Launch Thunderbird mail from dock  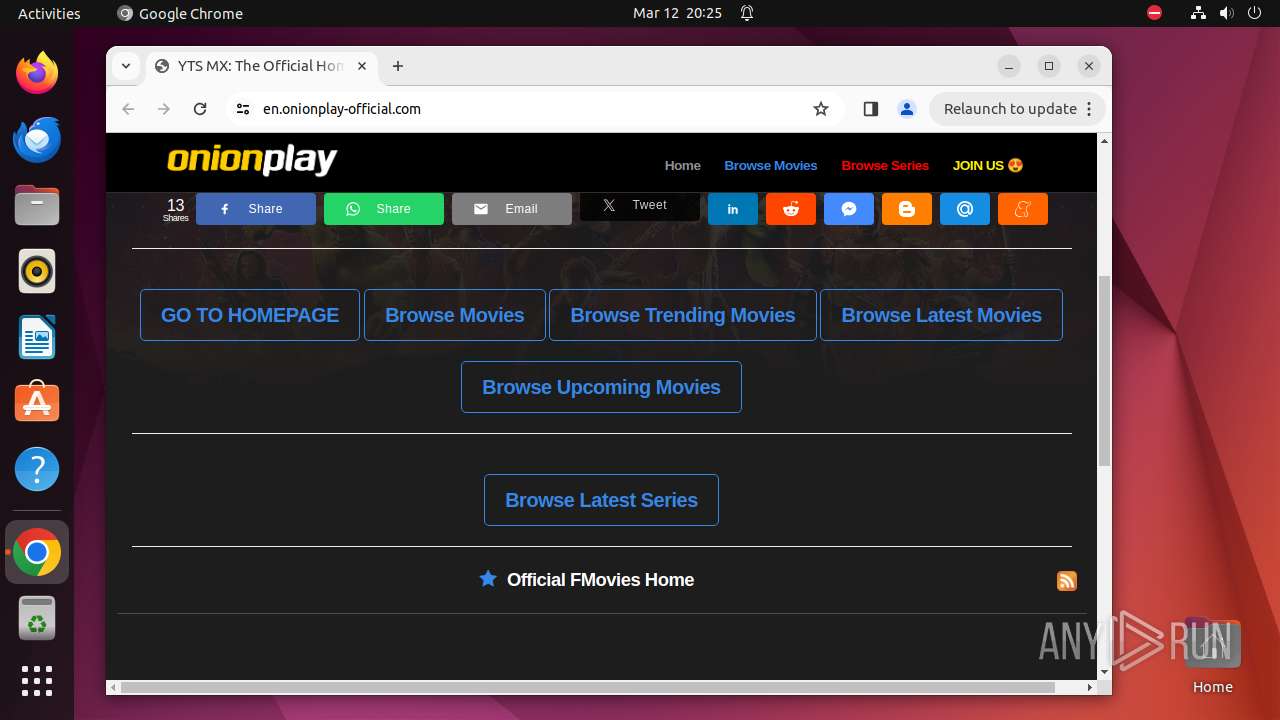37,139
